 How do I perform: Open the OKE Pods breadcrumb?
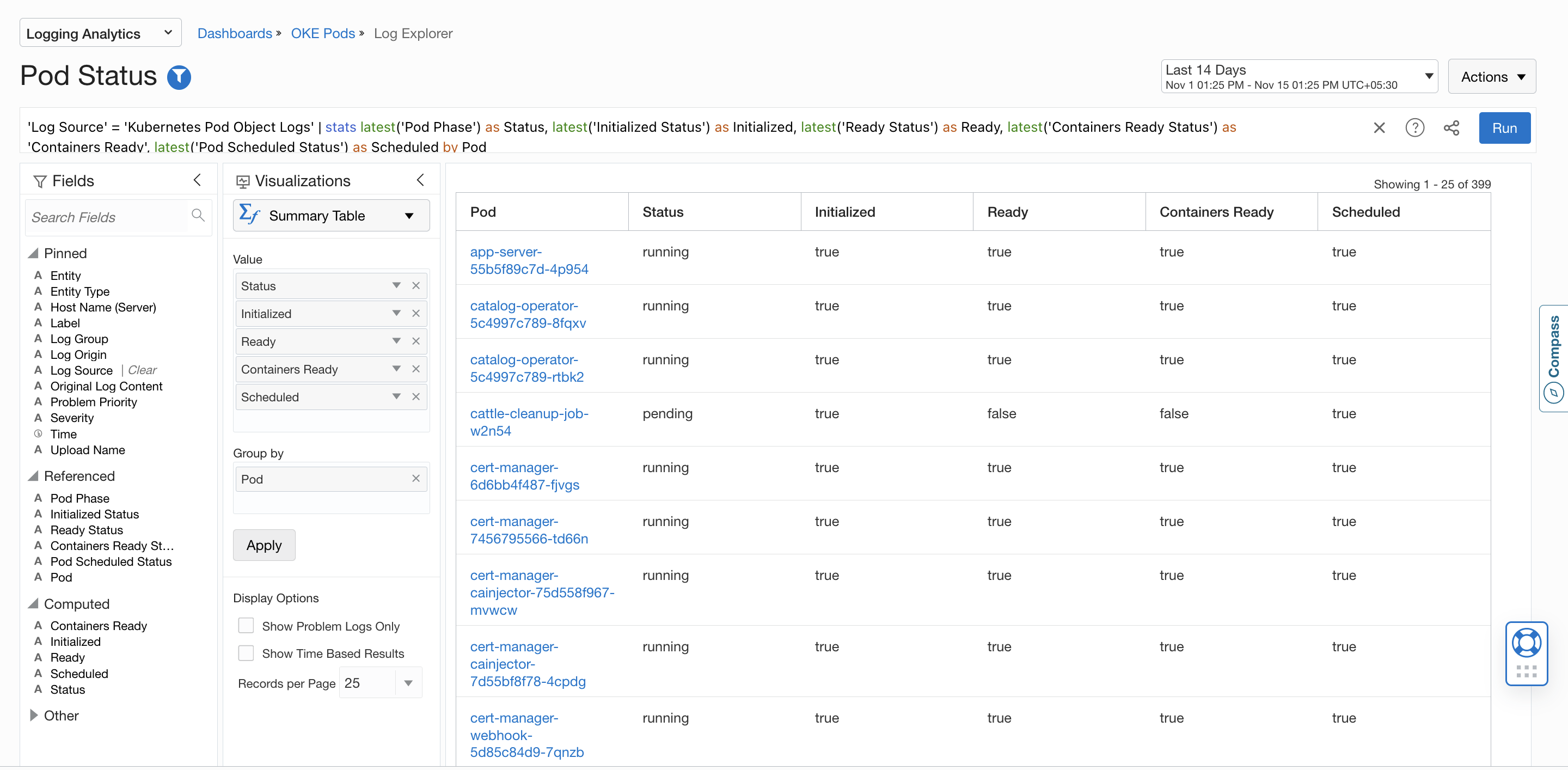(323, 33)
